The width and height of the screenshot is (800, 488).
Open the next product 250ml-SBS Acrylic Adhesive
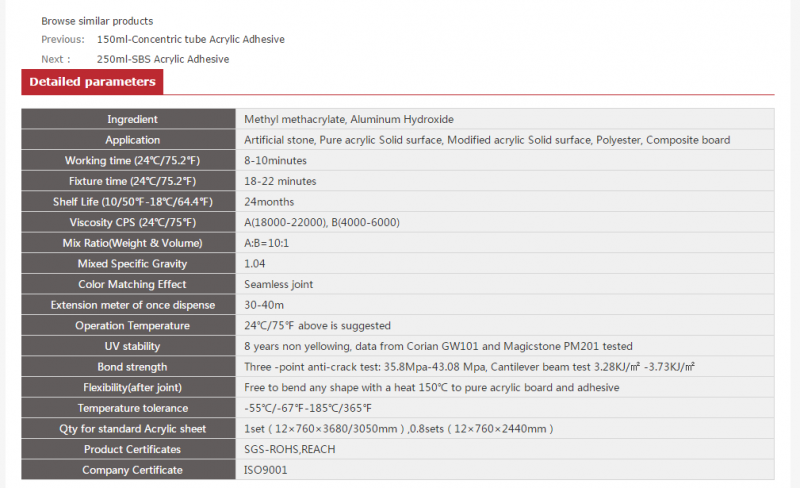(163, 59)
